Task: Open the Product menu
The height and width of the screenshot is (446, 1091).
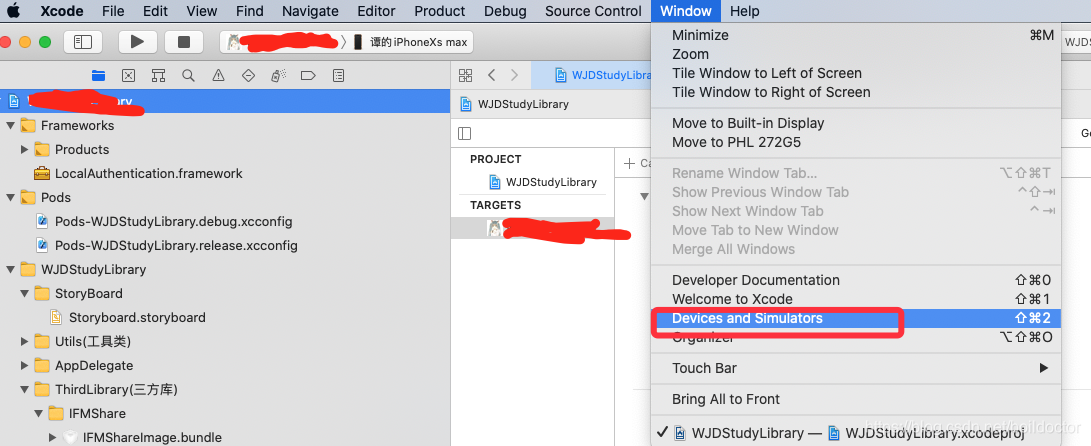Action: 440,11
